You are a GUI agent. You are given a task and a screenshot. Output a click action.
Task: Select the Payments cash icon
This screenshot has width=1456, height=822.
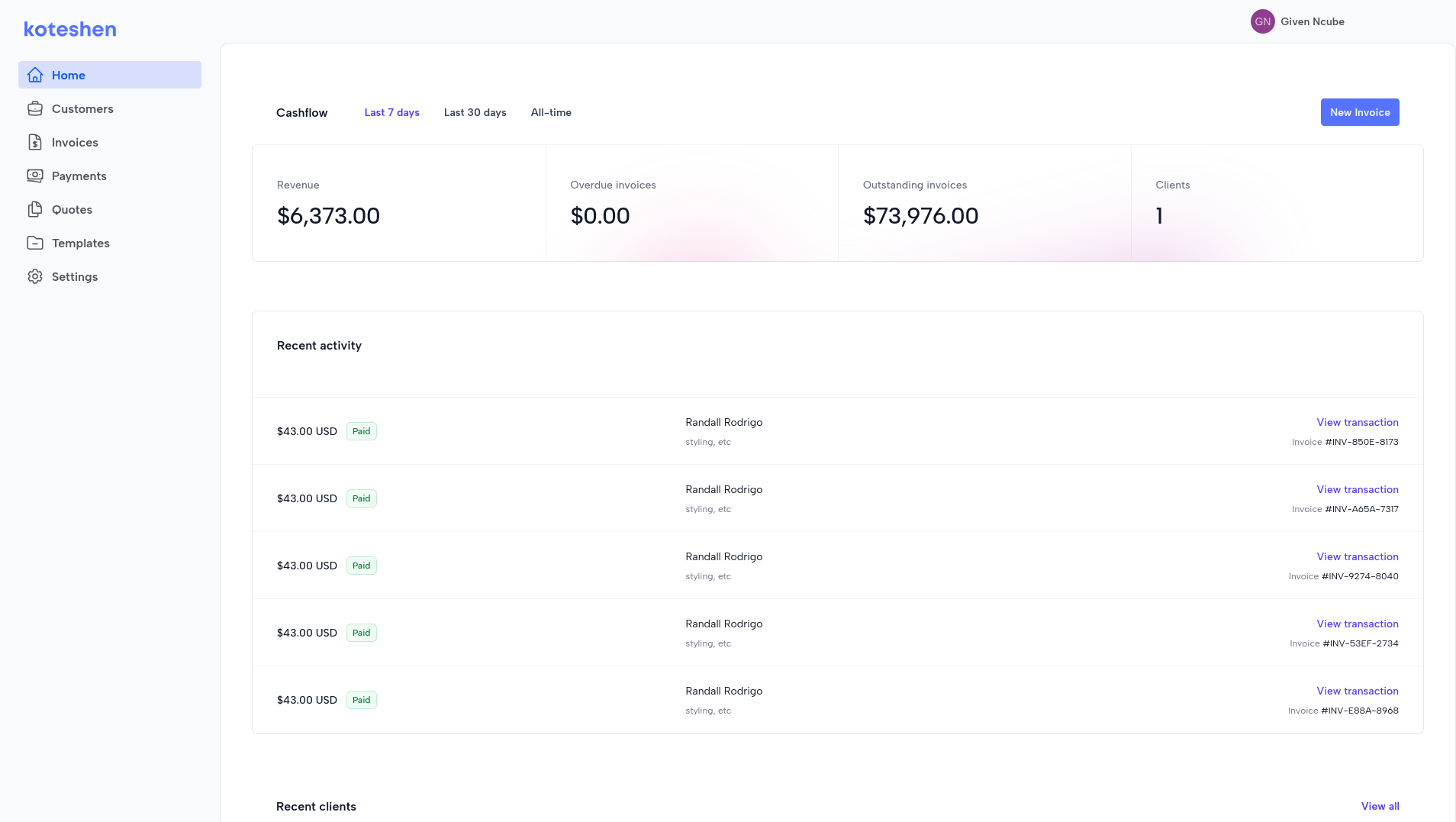(x=35, y=176)
